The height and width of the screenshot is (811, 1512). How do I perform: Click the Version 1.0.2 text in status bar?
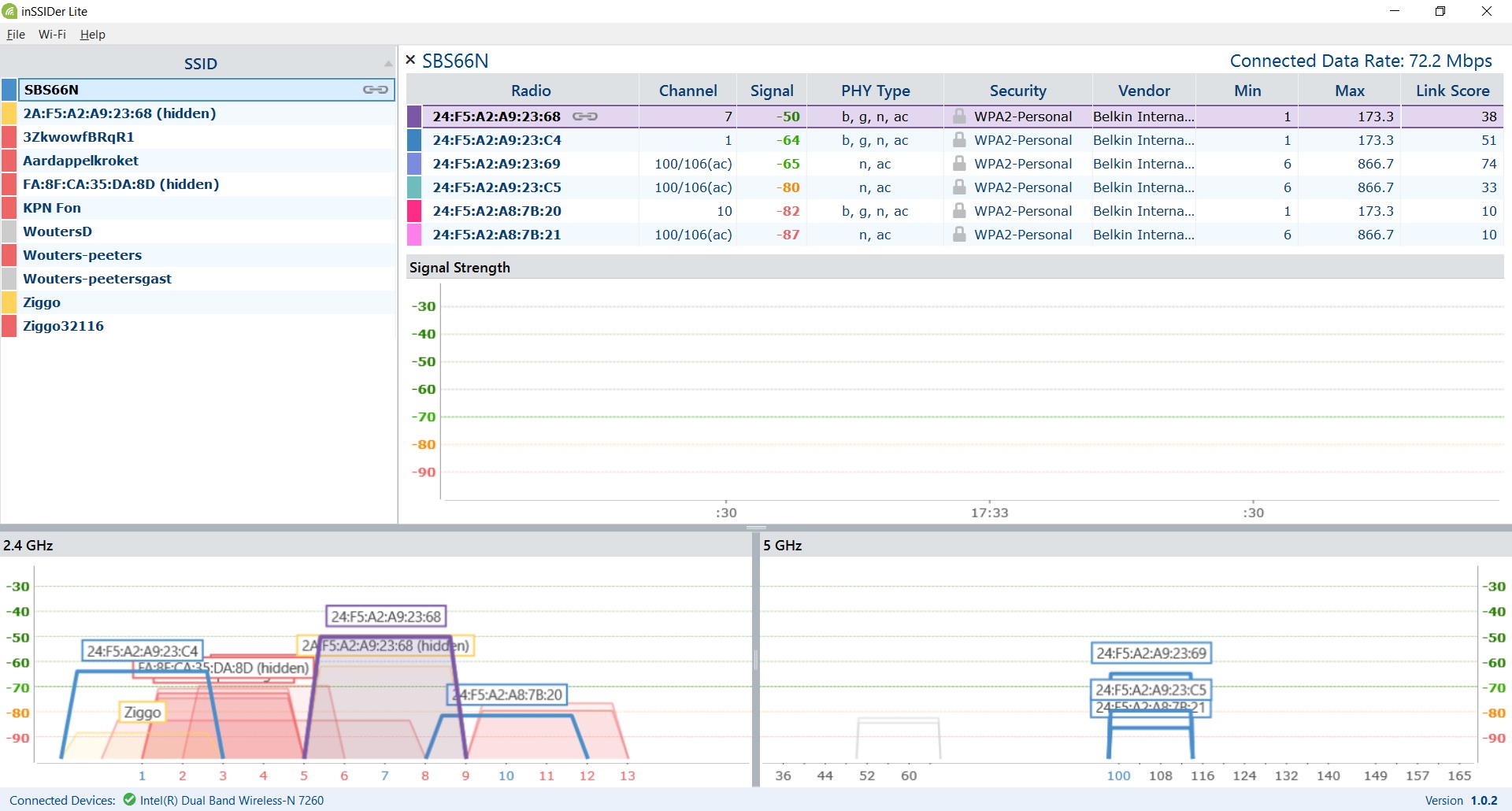1461,800
